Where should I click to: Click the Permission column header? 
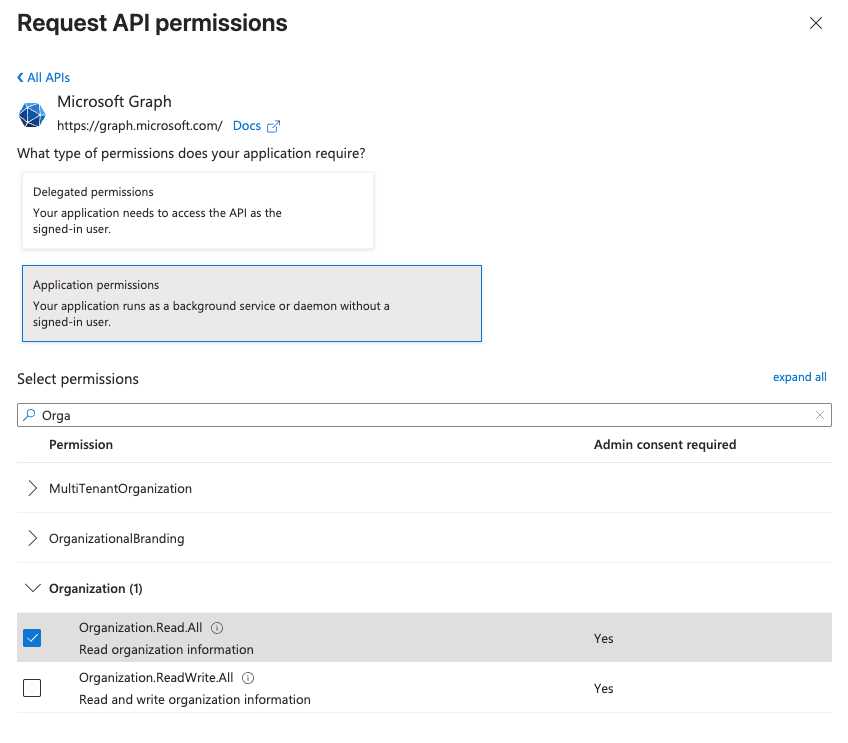tap(81, 444)
